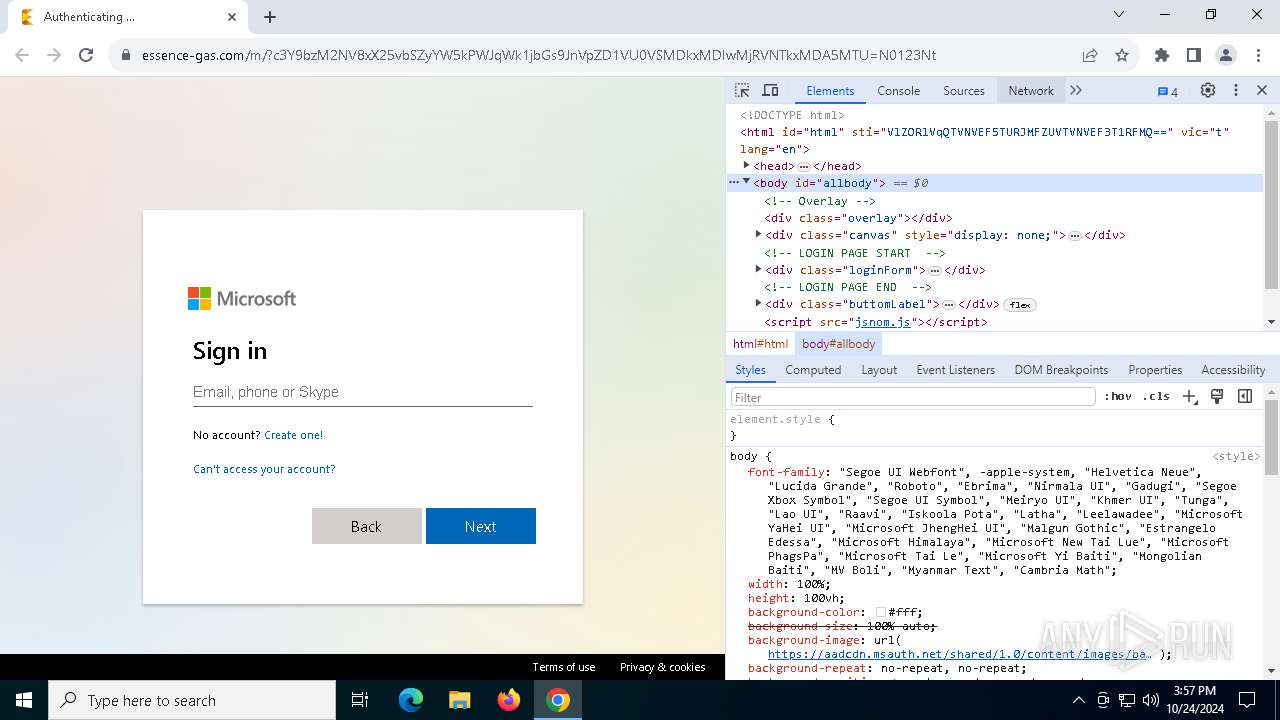Open the DevTools three-dot customize menu
Image resolution: width=1280 pixels, height=720 pixels.
pyautogui.click(x=1236, y=90)
